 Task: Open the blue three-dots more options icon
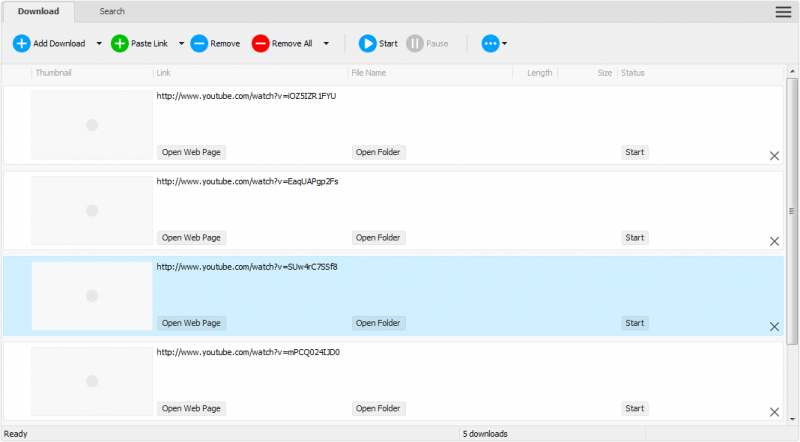click(490, 44)
